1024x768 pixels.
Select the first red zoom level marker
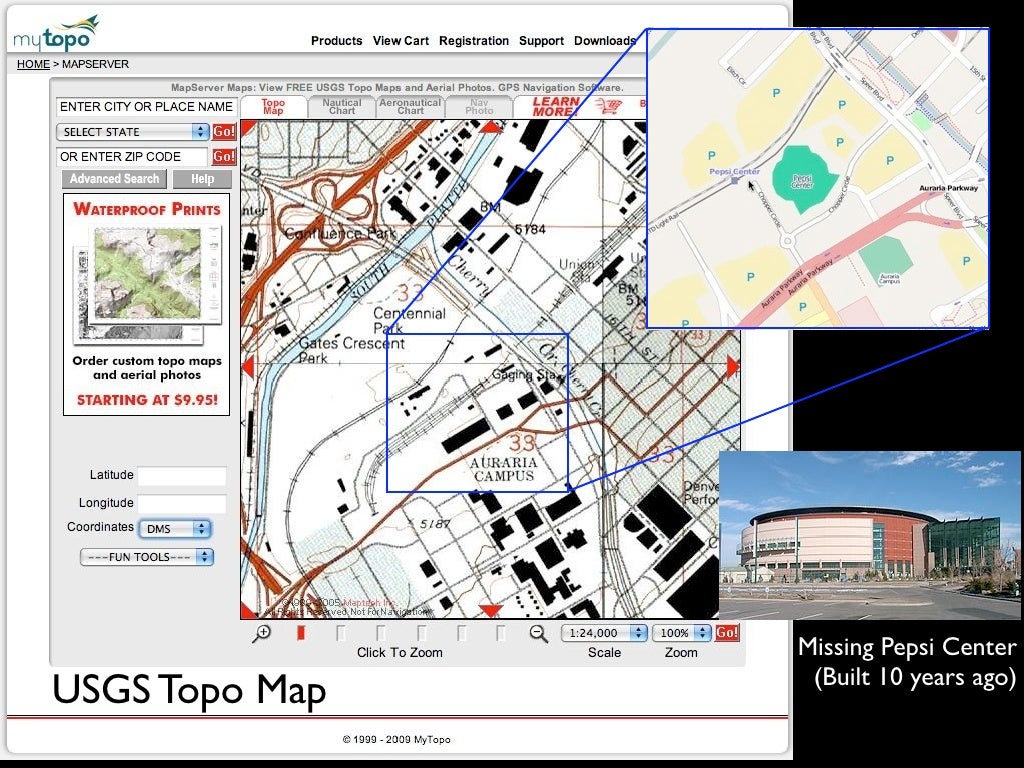301,633
